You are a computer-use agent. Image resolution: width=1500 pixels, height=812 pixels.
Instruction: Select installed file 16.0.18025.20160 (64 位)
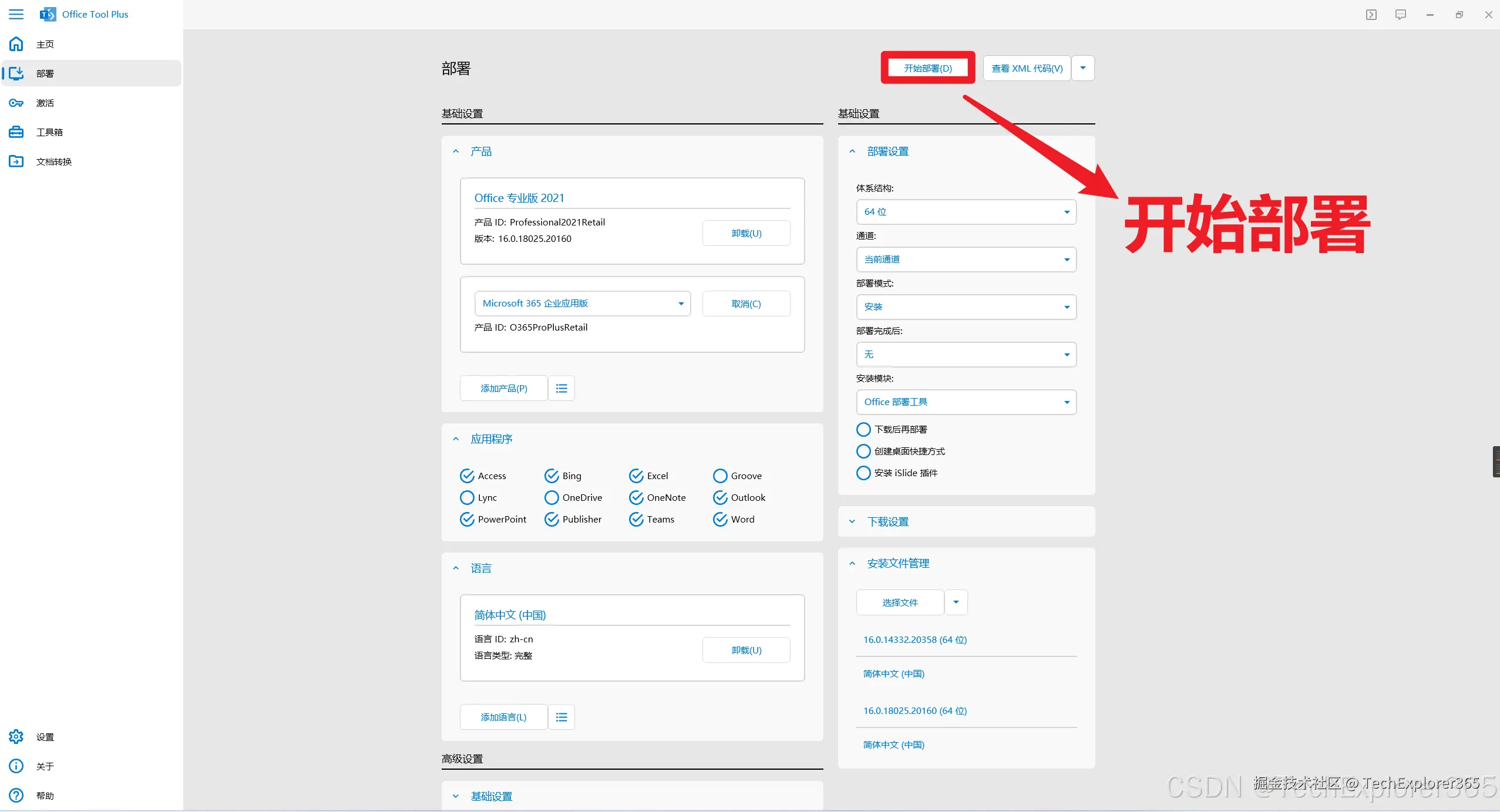coord(914,710)
